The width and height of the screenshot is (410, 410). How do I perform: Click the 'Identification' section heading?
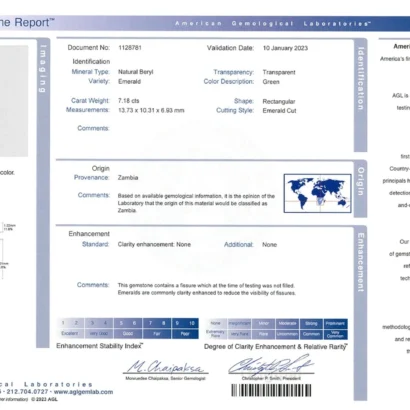click(x=91, y=61)
